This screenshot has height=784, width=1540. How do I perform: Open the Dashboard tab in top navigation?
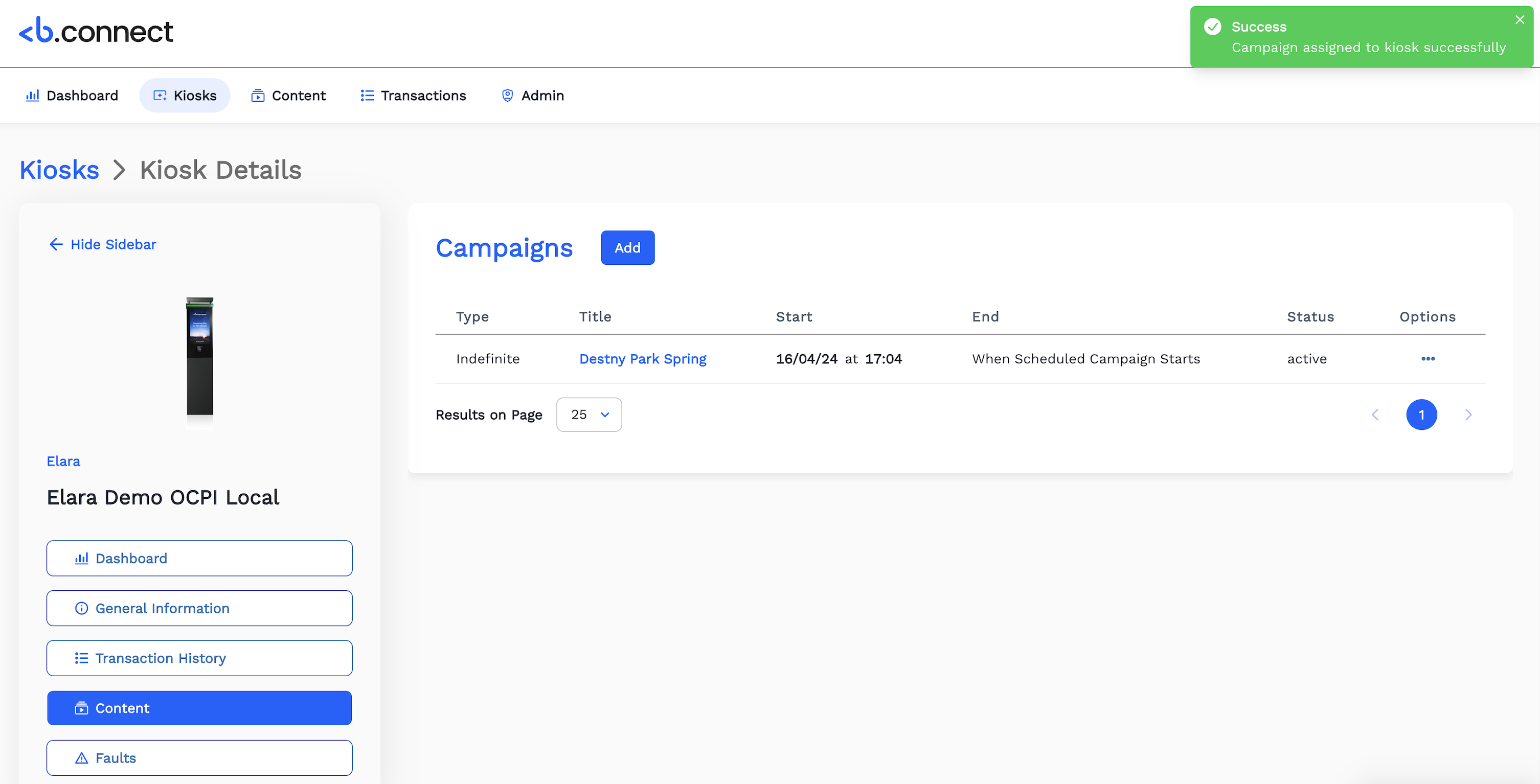click(x=72, y=96)
